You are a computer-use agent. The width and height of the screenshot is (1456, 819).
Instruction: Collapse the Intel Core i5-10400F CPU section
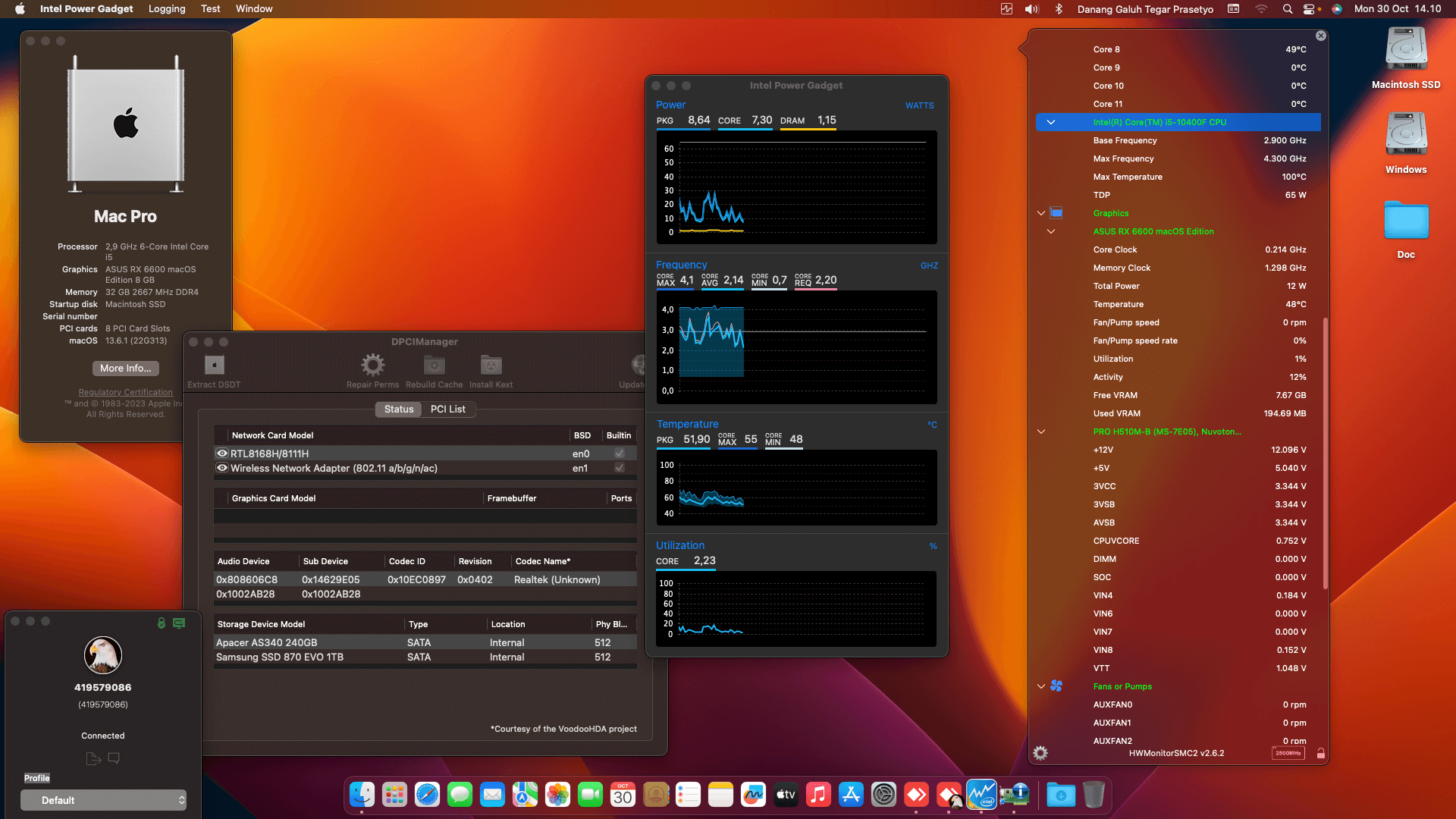1050,122
